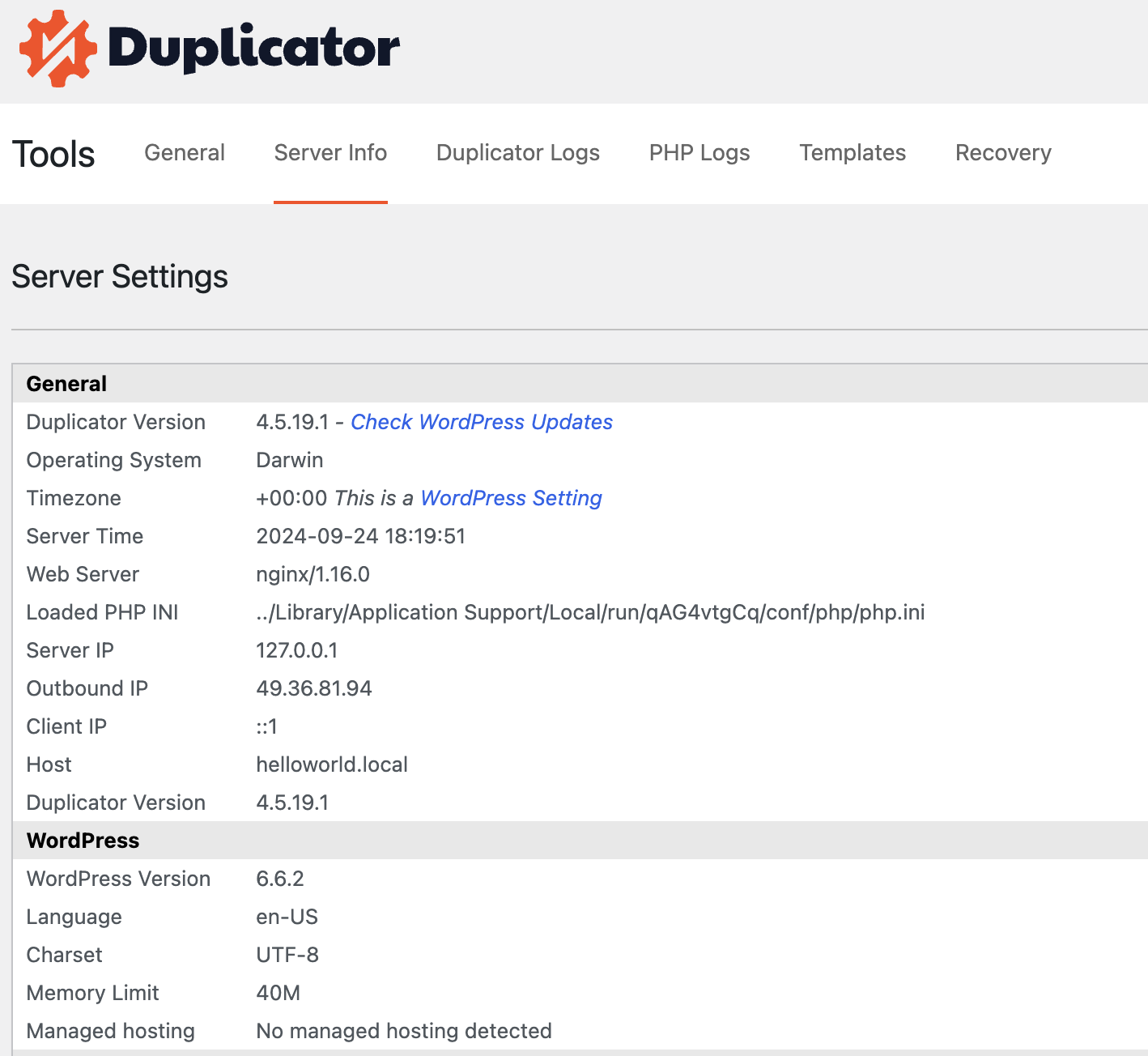Follow the Check WordPress Updates link
This screenshot has width=1148, height=1056.
482,422
